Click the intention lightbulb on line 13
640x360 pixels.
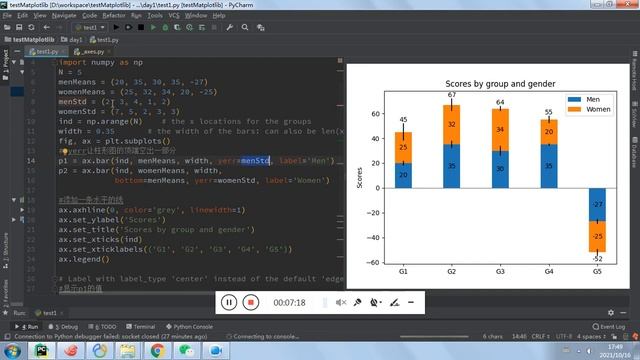pos(64,151)
